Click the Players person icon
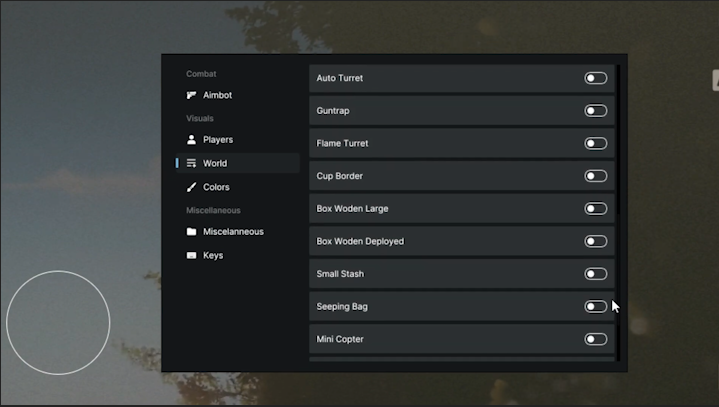The image size is (719, 407). [192, 140]
